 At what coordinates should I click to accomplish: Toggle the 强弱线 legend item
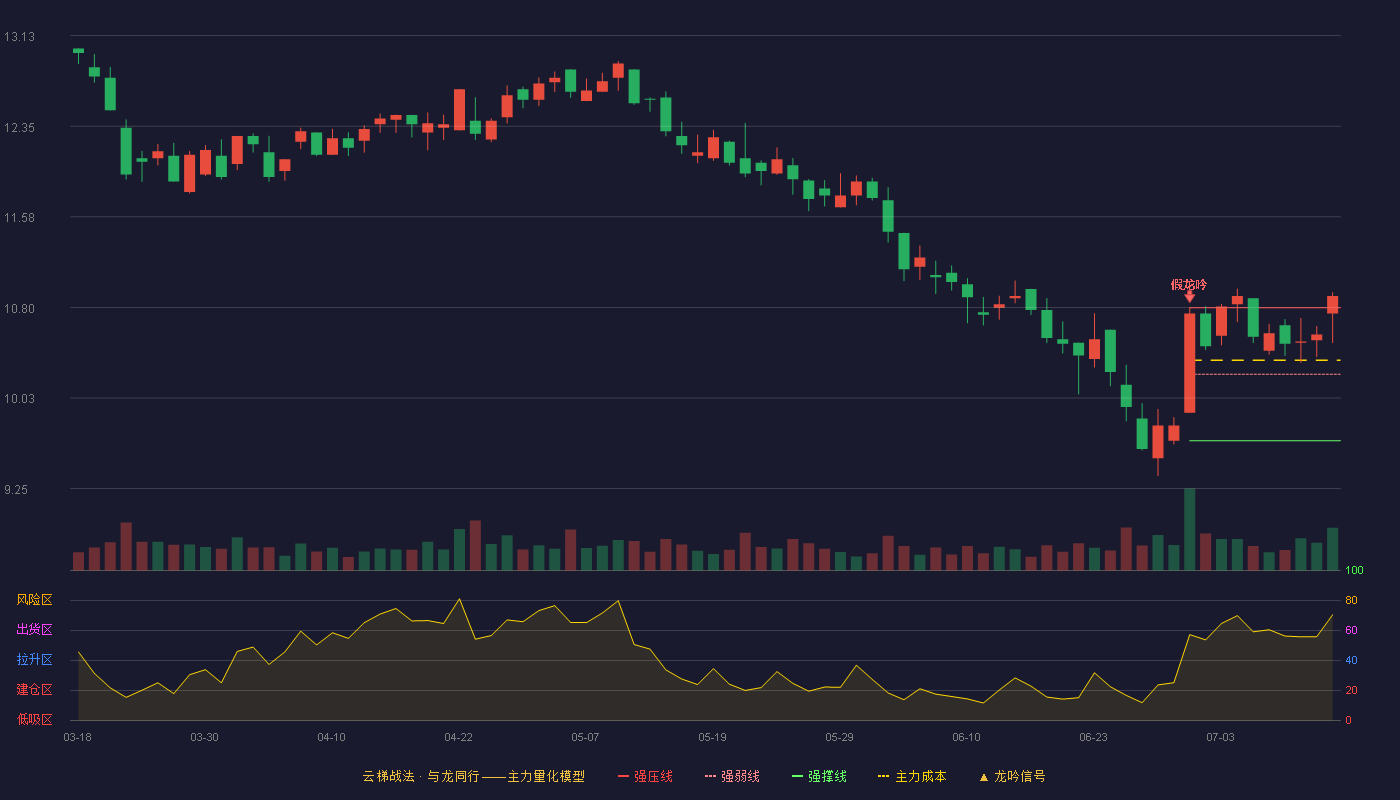tap(732, 776)
